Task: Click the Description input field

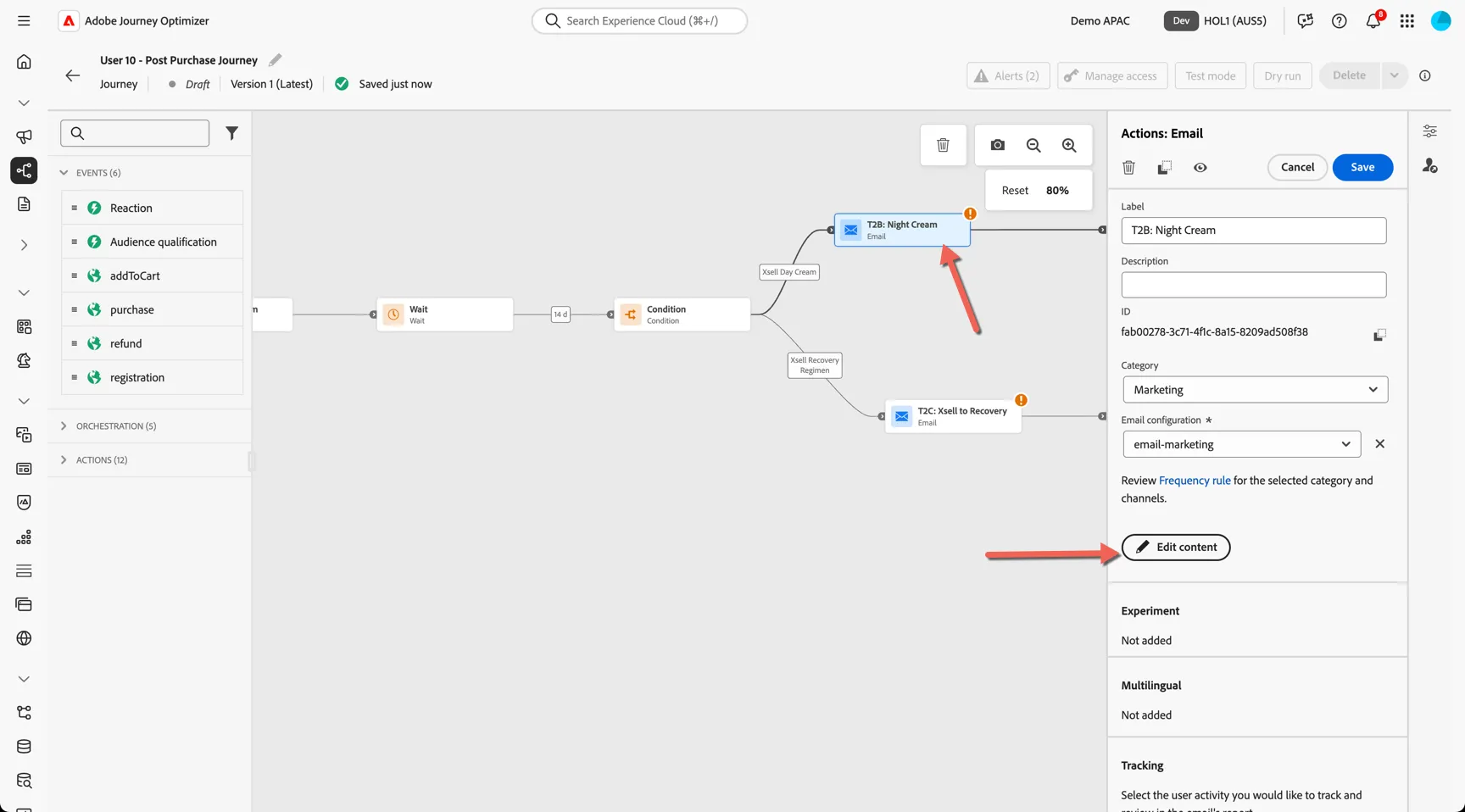Action: [x=1253, y=285]
